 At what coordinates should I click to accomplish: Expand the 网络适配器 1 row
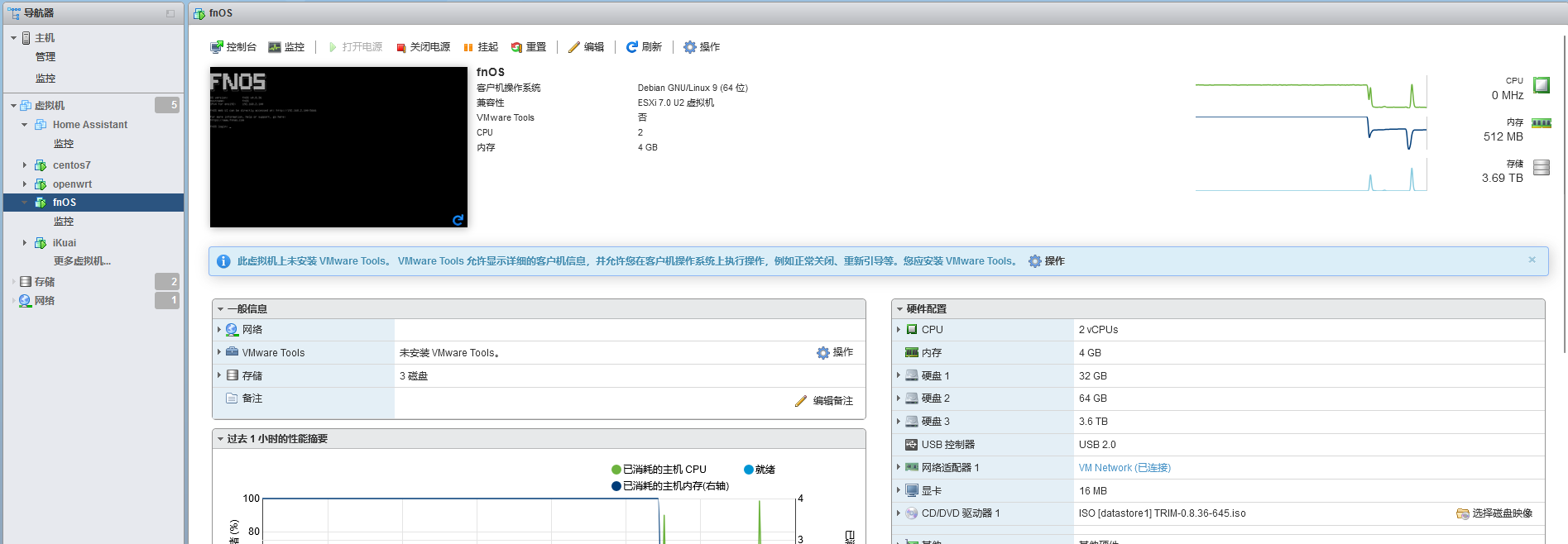(x=899, y=468)
